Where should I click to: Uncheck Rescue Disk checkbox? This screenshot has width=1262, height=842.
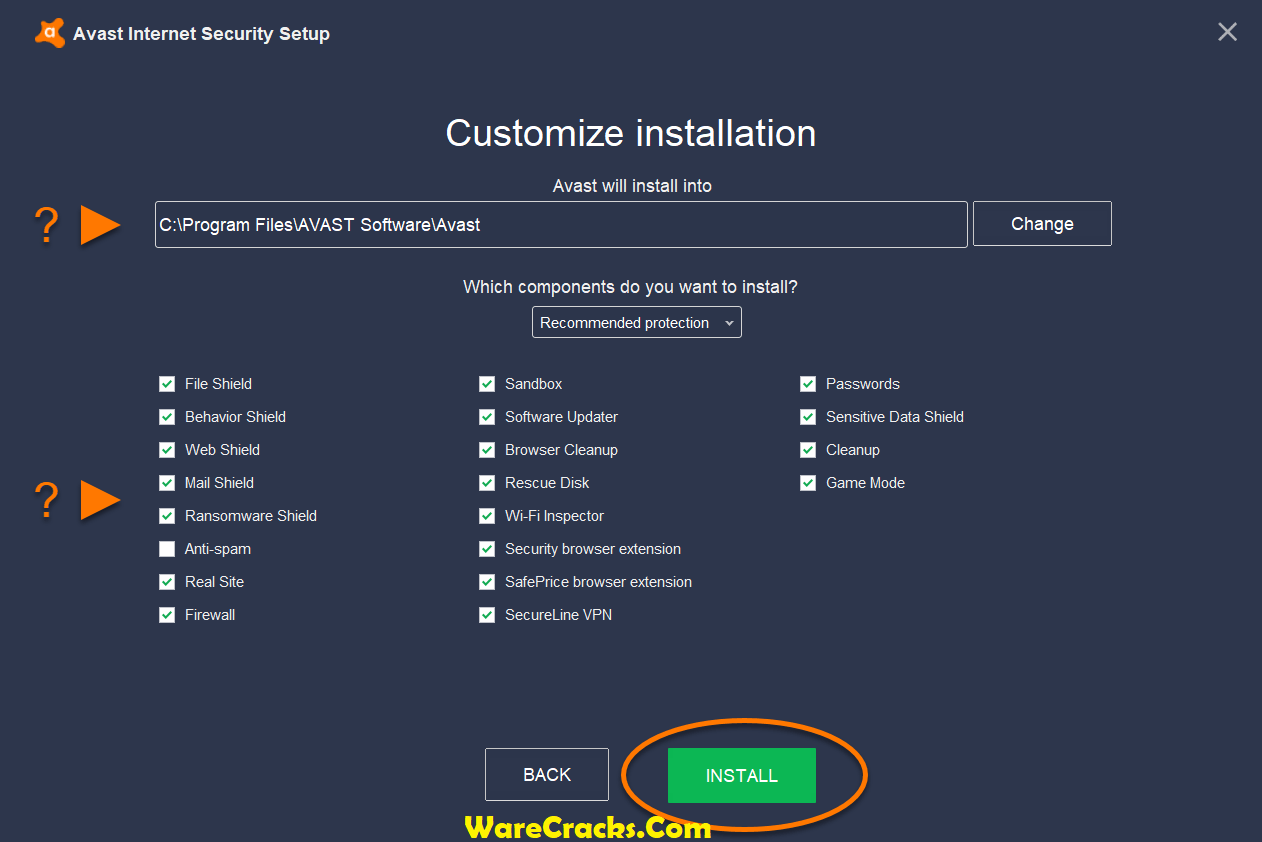tap(487, 483)
